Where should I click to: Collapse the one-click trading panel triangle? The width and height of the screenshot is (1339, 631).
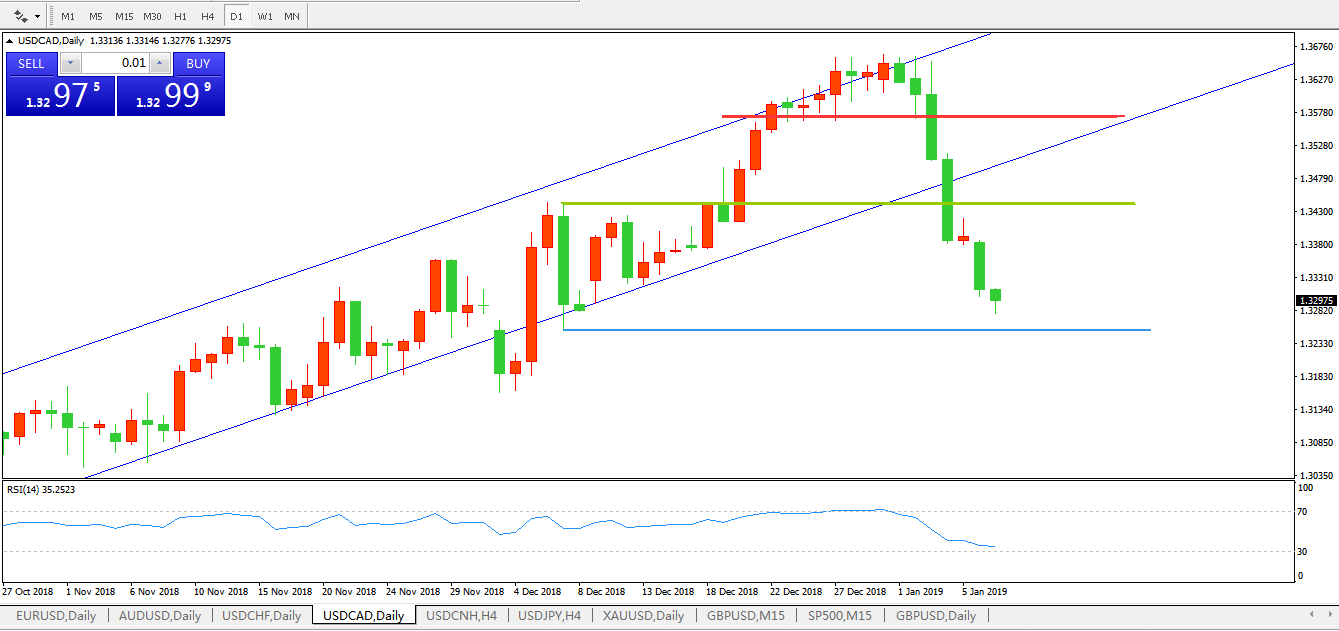coord(10,41)
